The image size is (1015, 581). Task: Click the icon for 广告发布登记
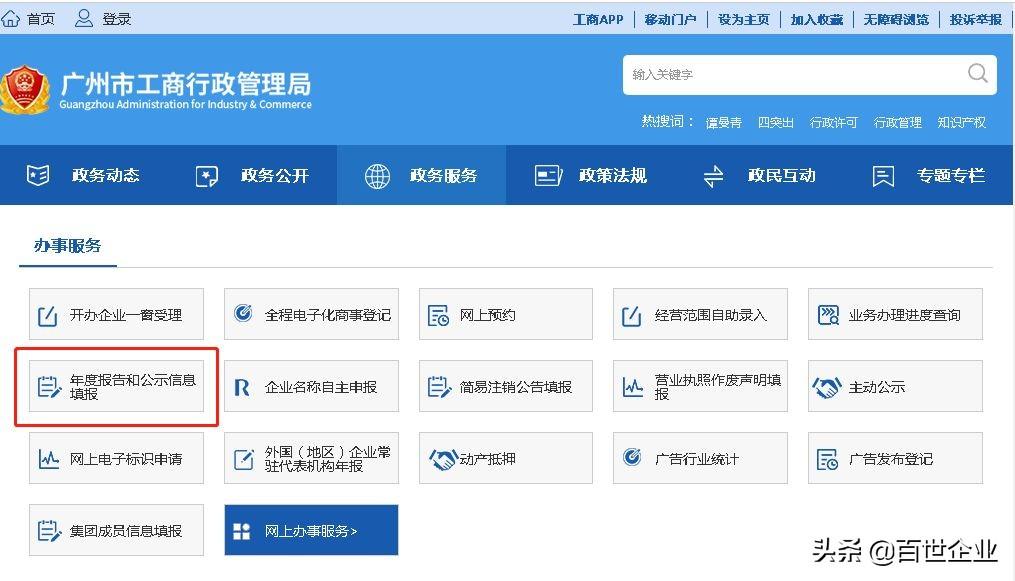(x=827, y=459)
